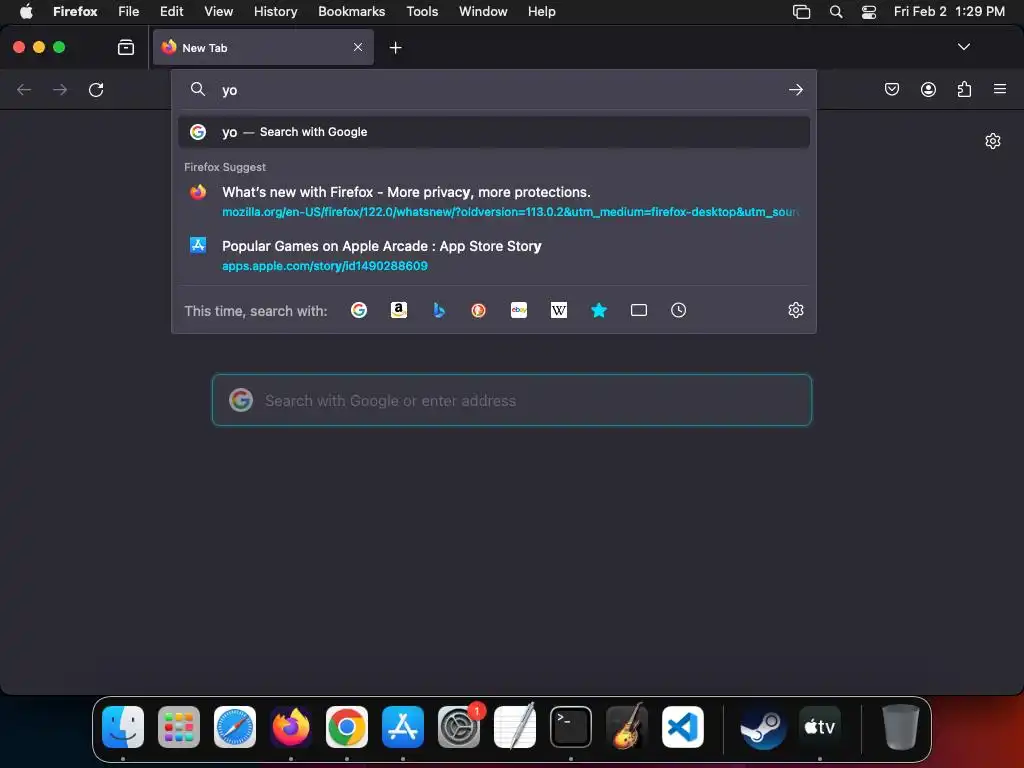Open the Apple menu
The height and width of the screenshot is (768, 1024).
(26, 11)
